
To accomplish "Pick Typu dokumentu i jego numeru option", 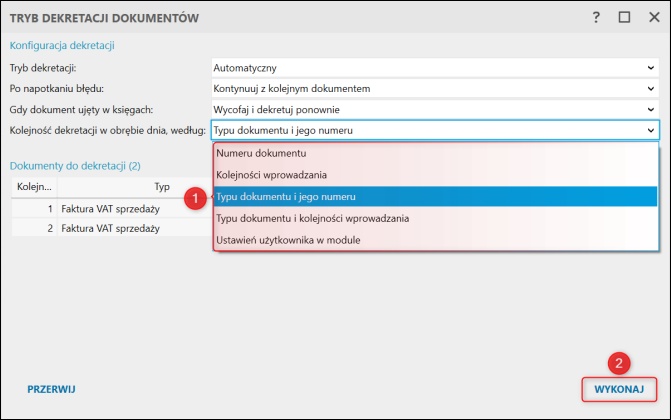I will click(x=286, y=197).
